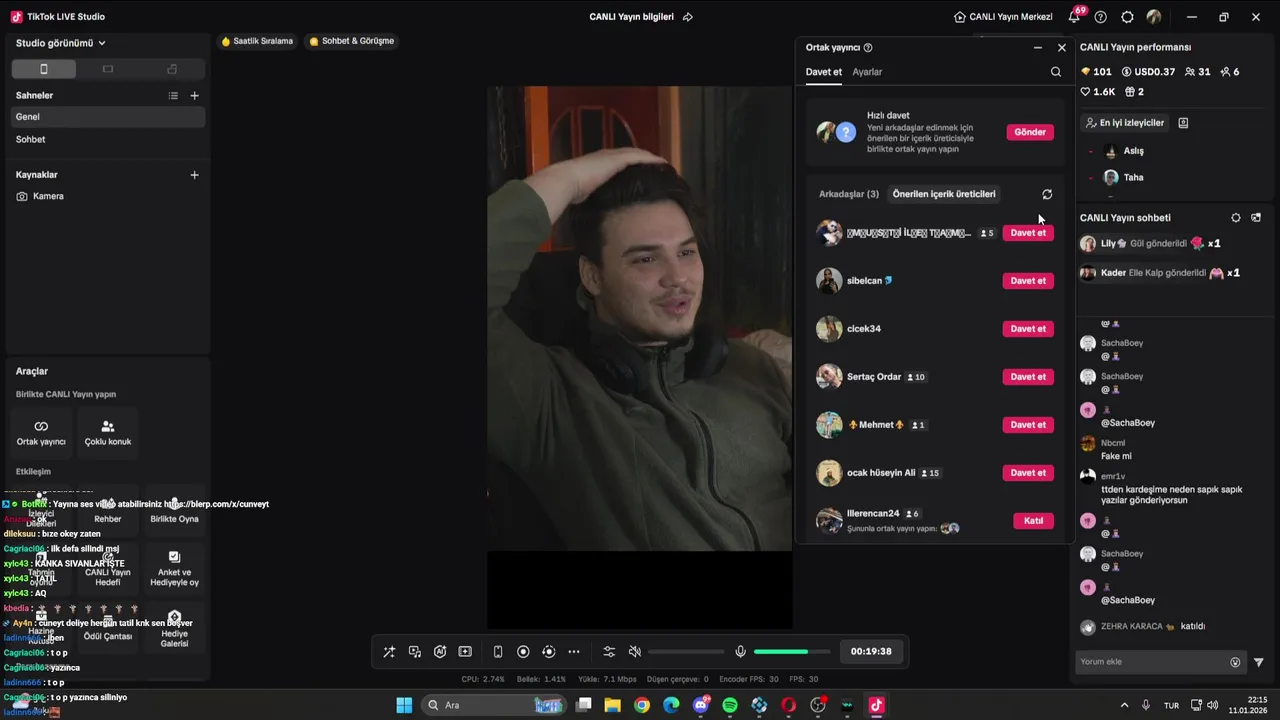Open Spotify from the taskbar
Image resolution: width=1280 pixels, height=720 pixels.
[730, 705]
